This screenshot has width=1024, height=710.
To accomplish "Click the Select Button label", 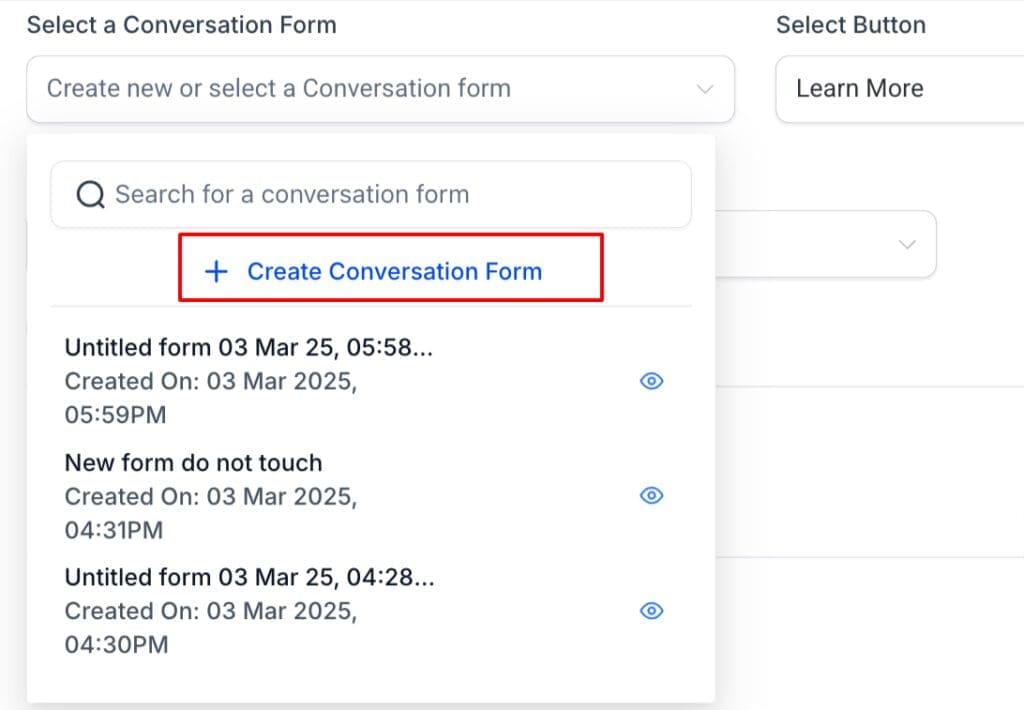I will click(850, 25).
